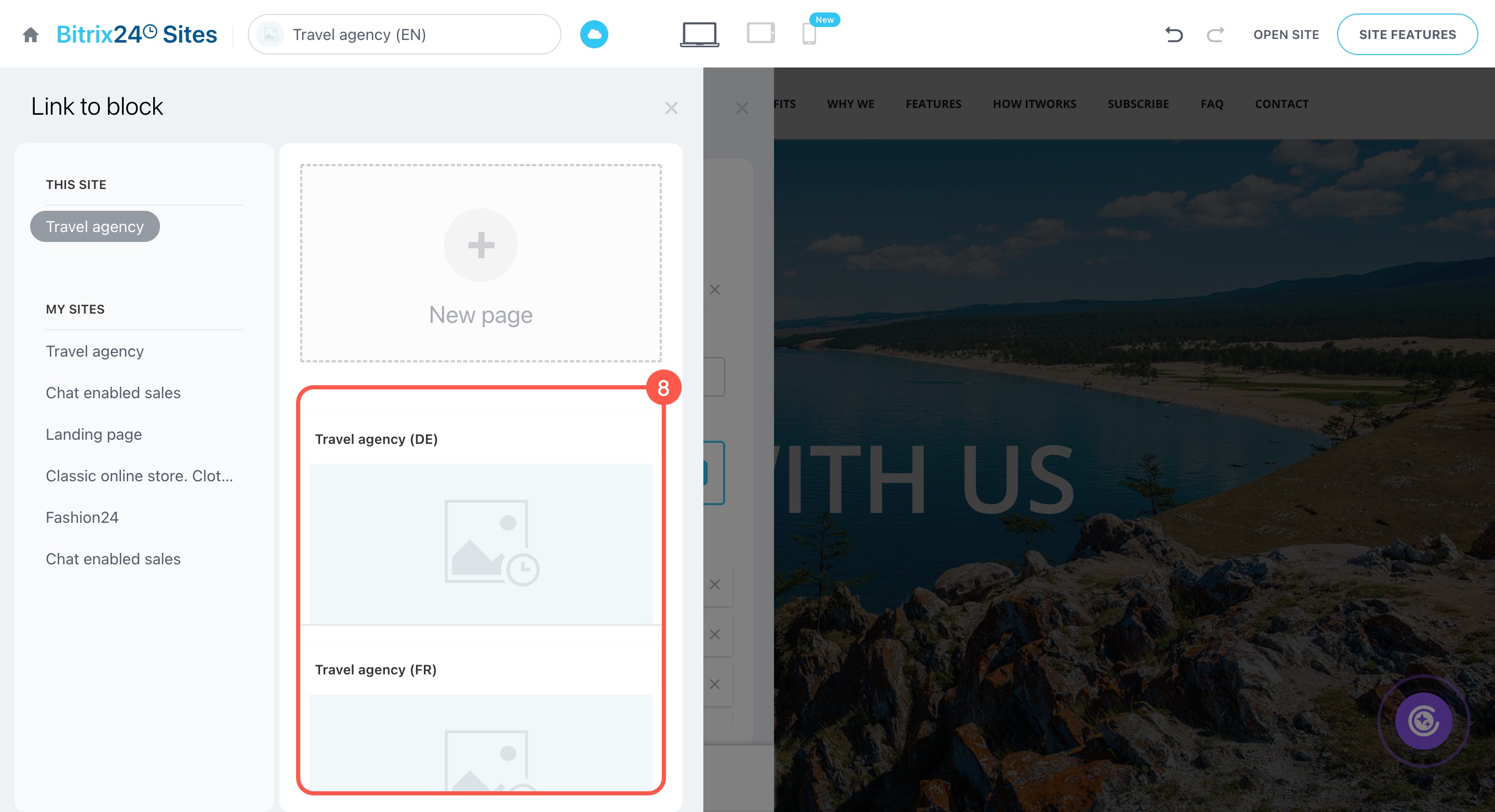Click the Link to block heading
The height and width of the screenshot is (812, 1495).
[97, 106]
